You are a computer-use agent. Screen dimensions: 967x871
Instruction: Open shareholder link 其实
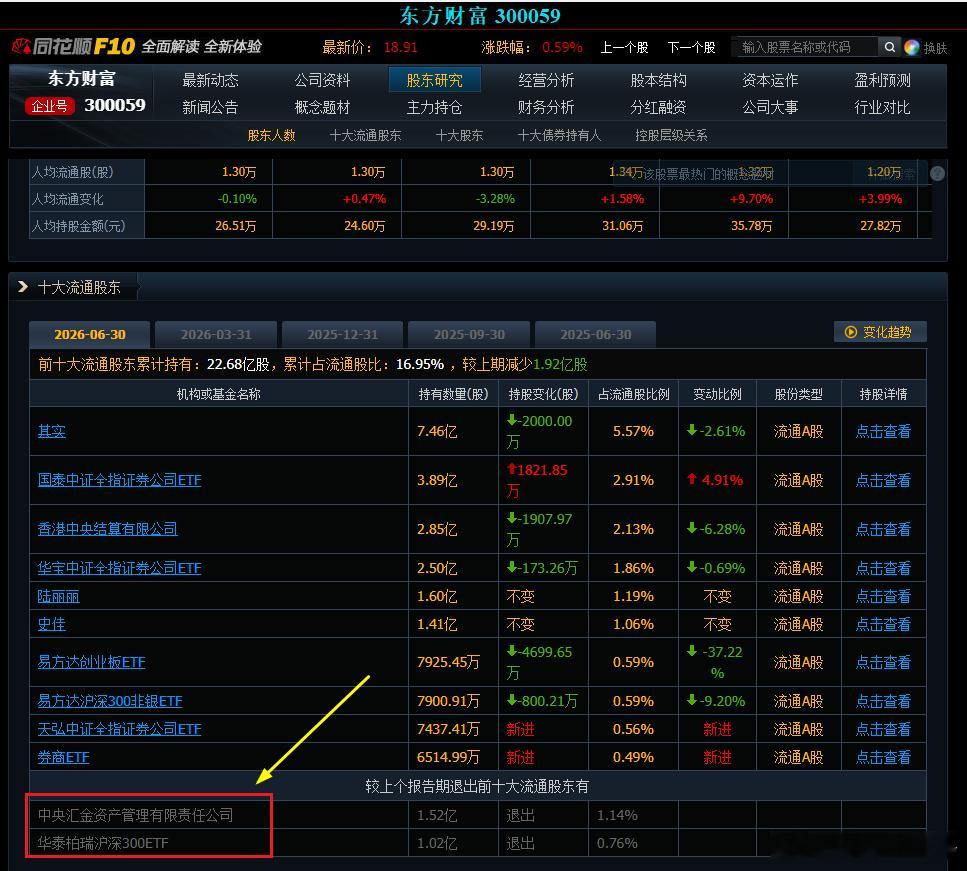coord(52,431)
